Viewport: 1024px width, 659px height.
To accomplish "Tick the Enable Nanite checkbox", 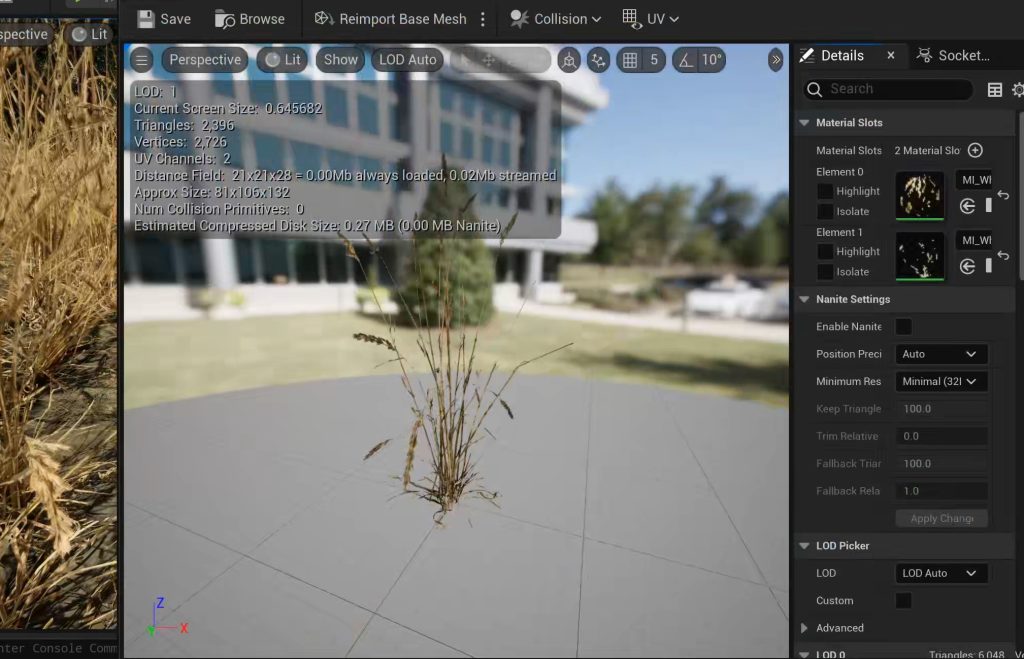I will click(x=903, y=327).
